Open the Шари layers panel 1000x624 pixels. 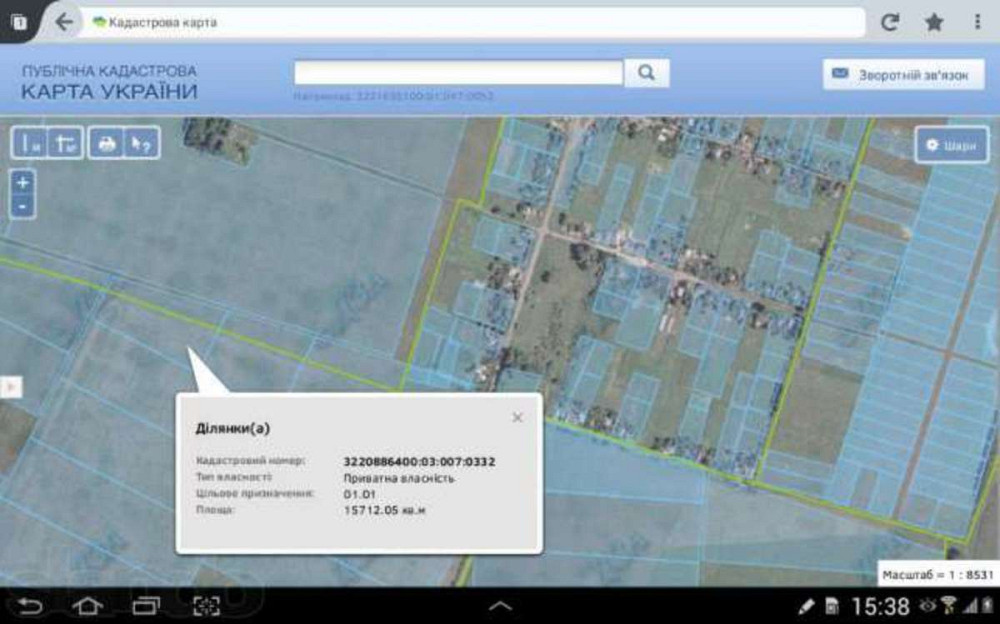951,145
